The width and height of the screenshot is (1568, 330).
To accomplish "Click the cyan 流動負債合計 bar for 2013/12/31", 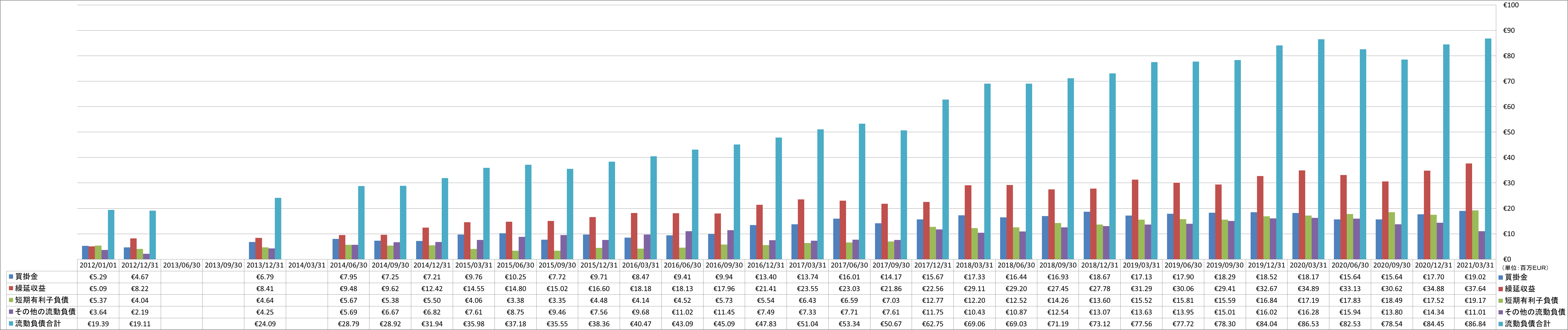I will (x=278, y=229).
